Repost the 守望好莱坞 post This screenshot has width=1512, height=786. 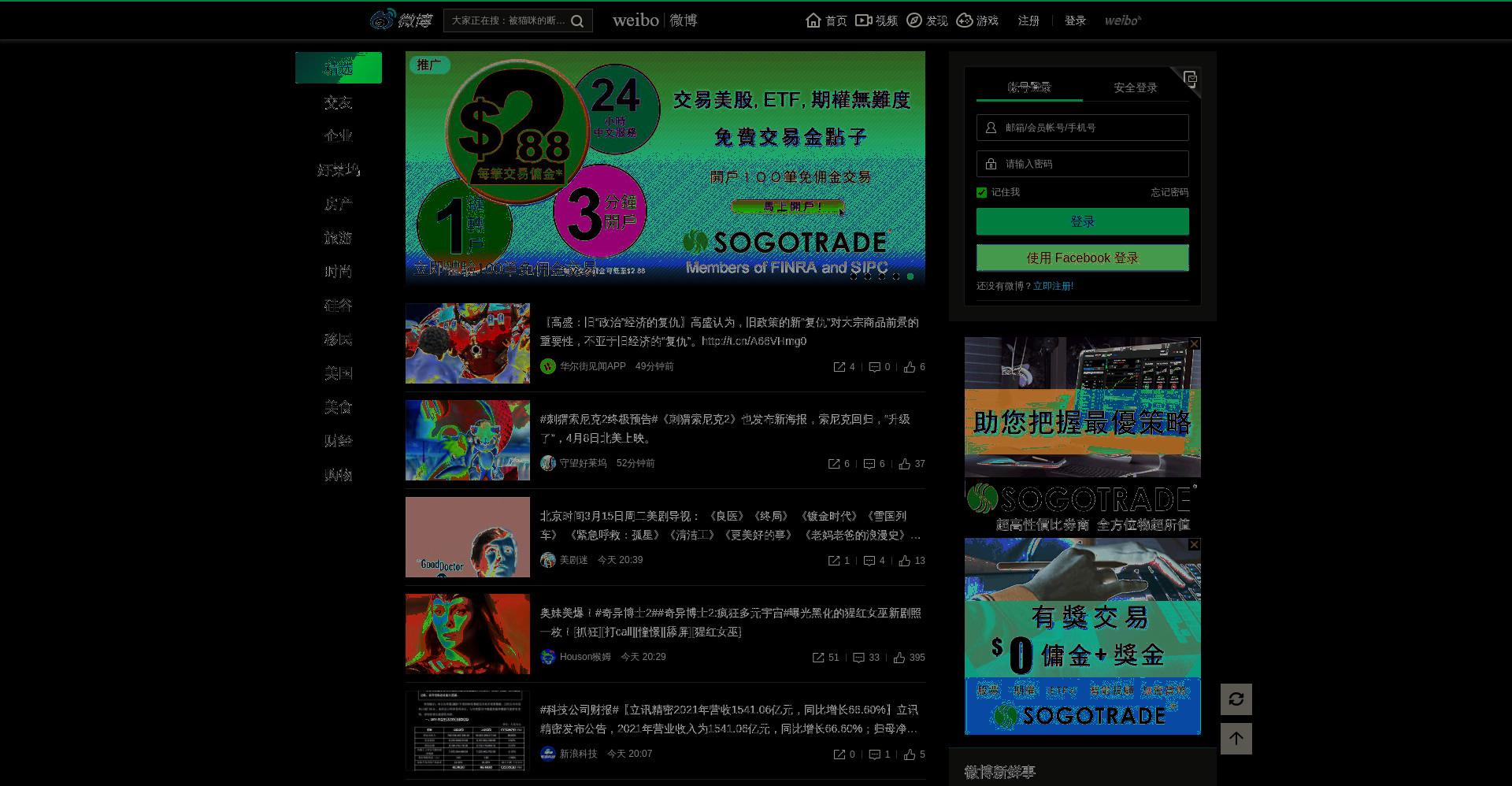(839, 464)
